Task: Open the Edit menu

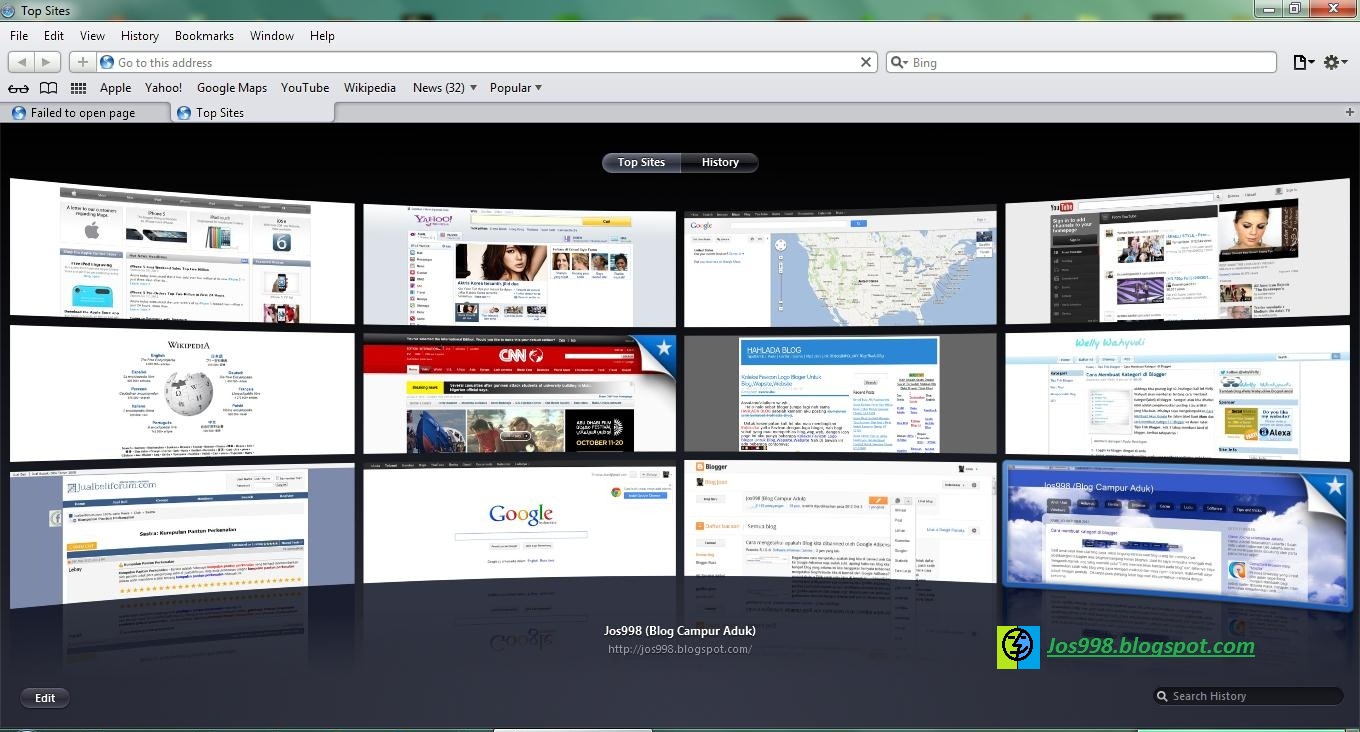Action: (54, 35)
